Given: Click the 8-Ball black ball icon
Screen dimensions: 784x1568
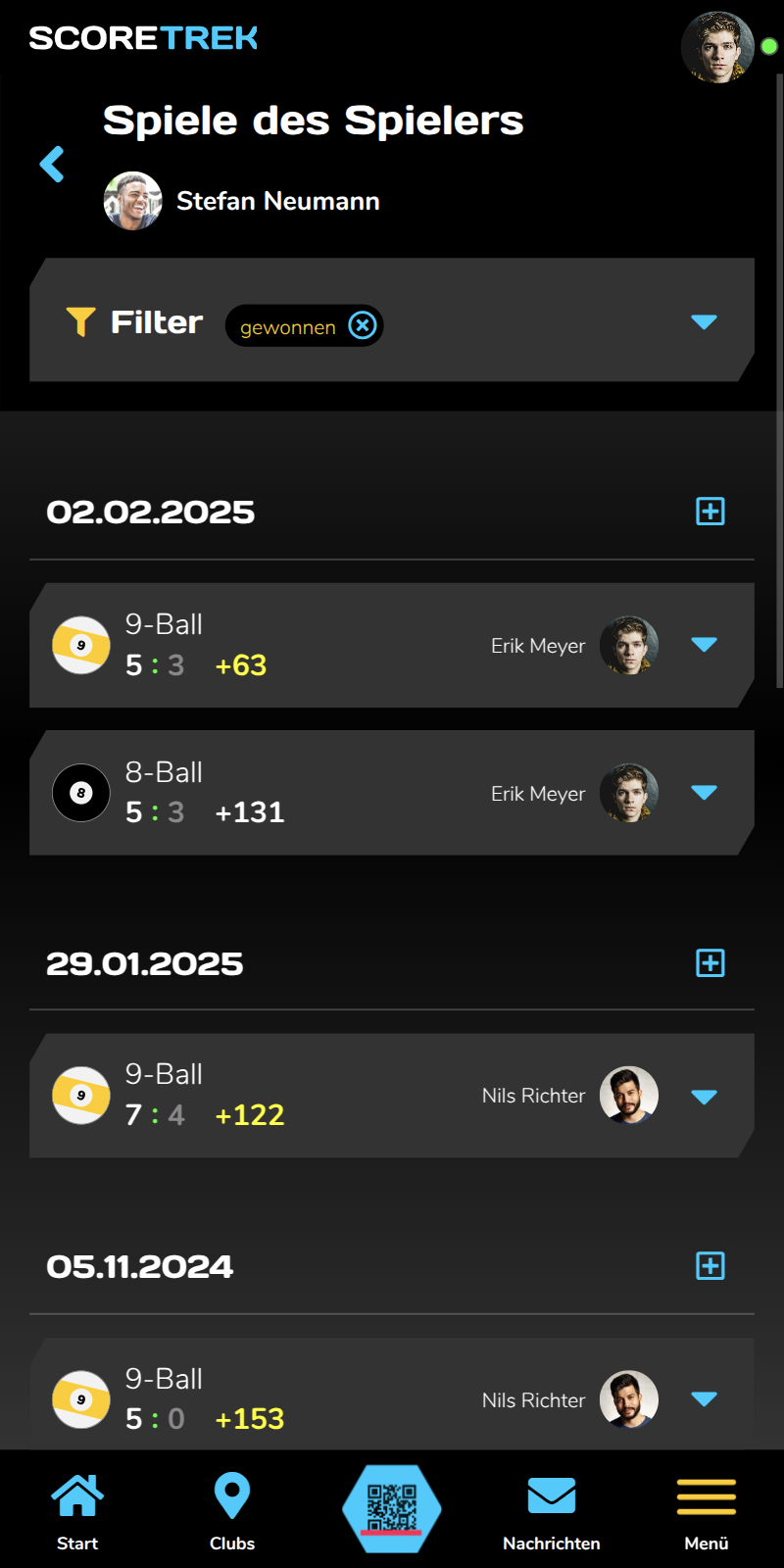Looking at the screenshot, I should click(x=81, y=793).
